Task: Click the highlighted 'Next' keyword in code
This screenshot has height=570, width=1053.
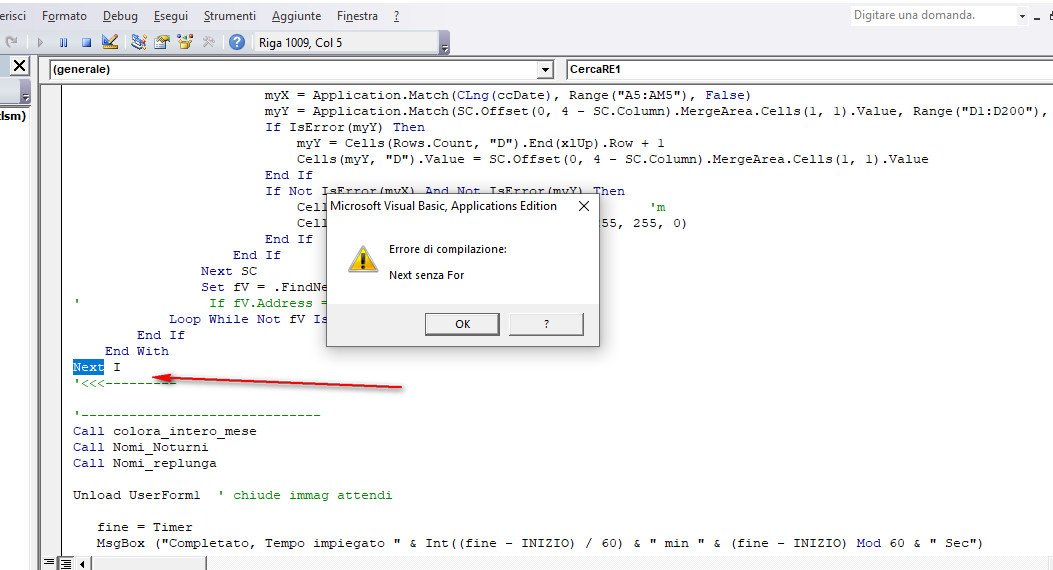Action: (x=89, y=367)
